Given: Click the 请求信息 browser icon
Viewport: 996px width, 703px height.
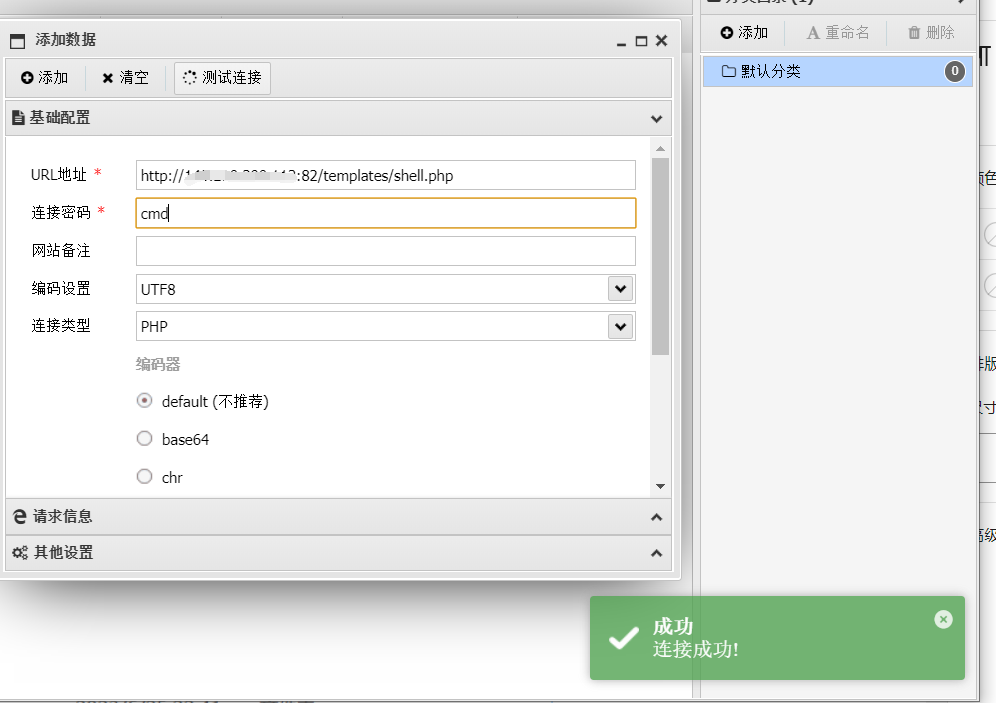Looking at the screenshot, I should [x=20, y=517].
